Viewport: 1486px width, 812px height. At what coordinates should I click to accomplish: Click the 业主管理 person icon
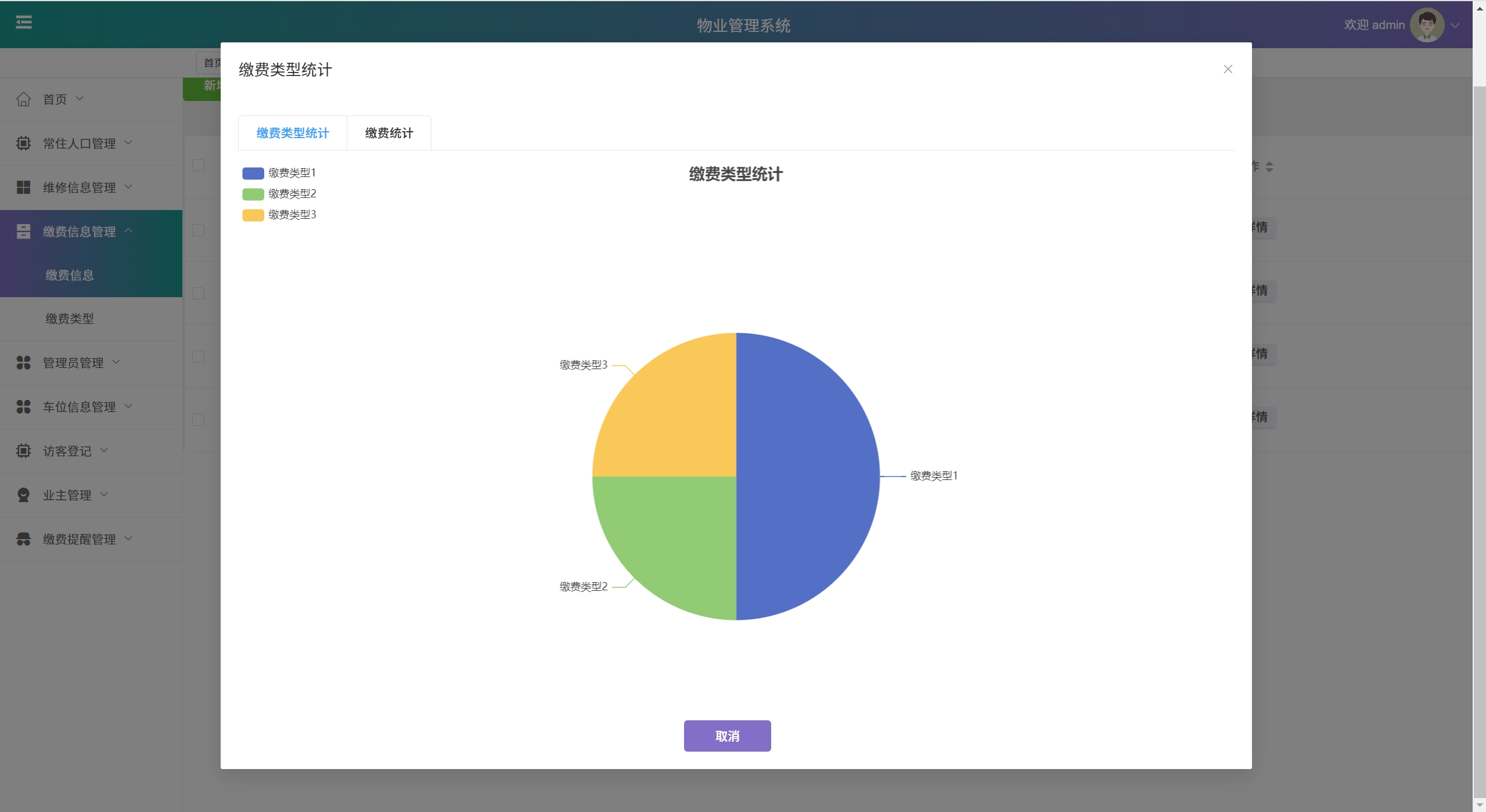pyautogui.click(x=23, y=495)
